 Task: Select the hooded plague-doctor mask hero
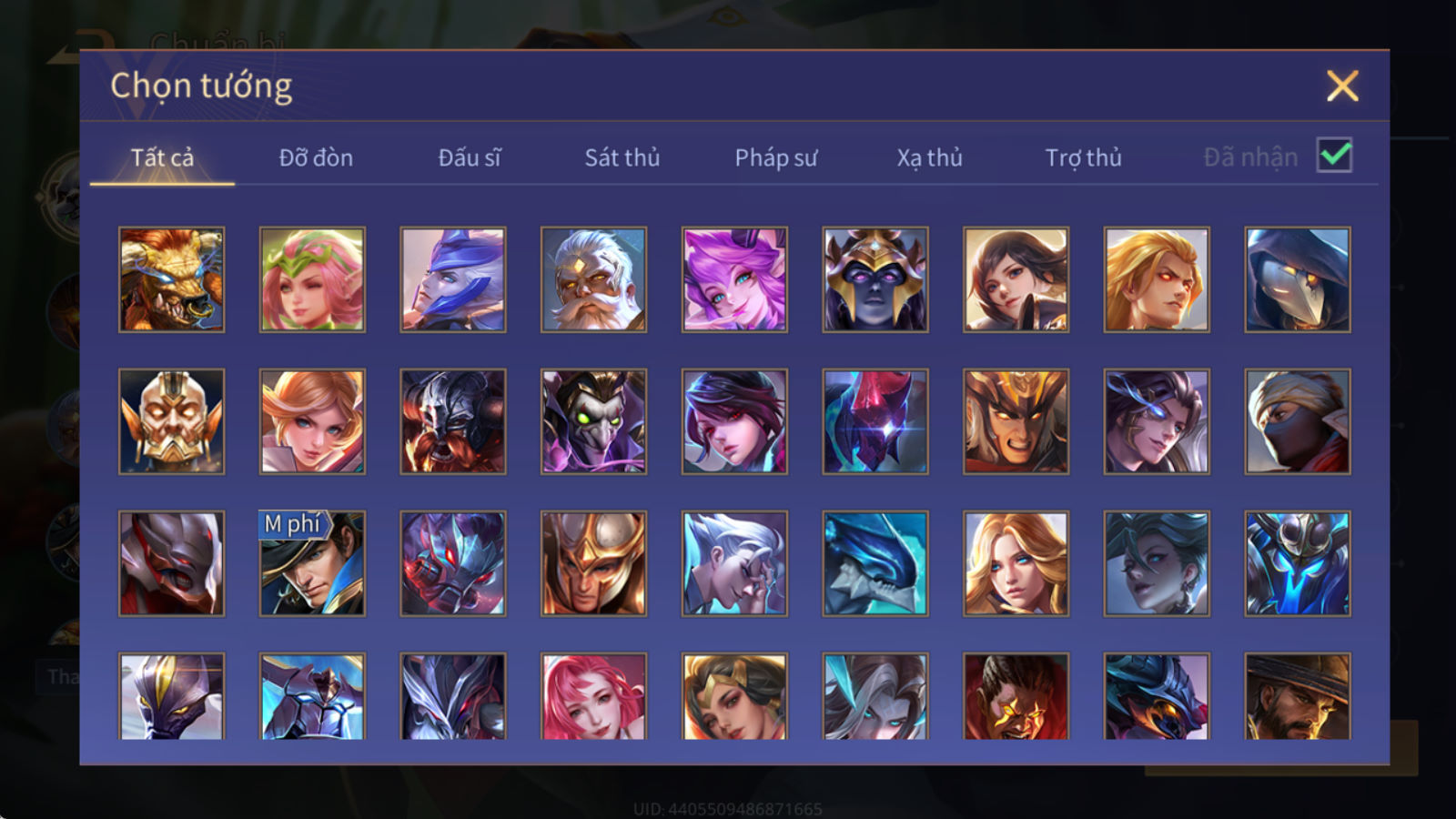click(x=1298, y=279)
